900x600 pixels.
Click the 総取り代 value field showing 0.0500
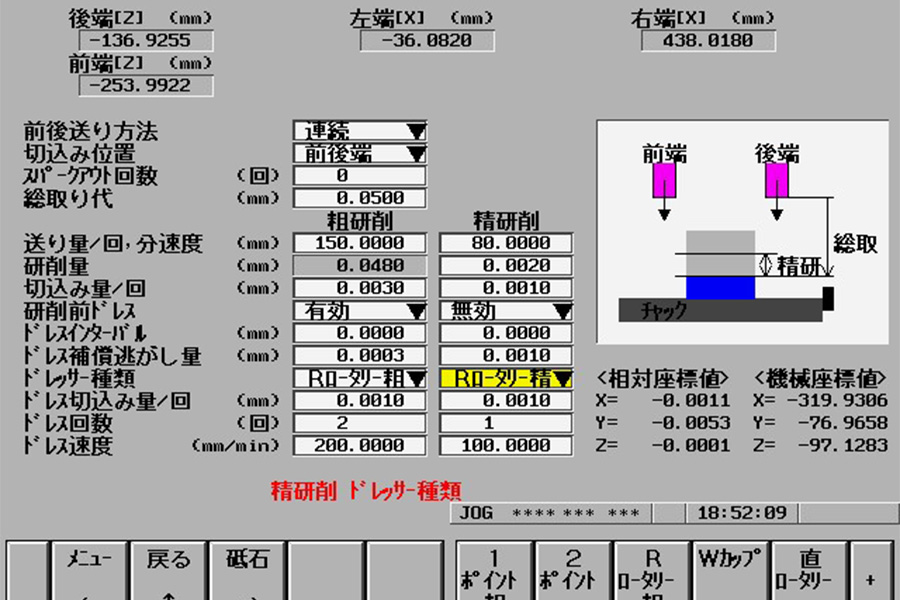click(x=358, y=197)
